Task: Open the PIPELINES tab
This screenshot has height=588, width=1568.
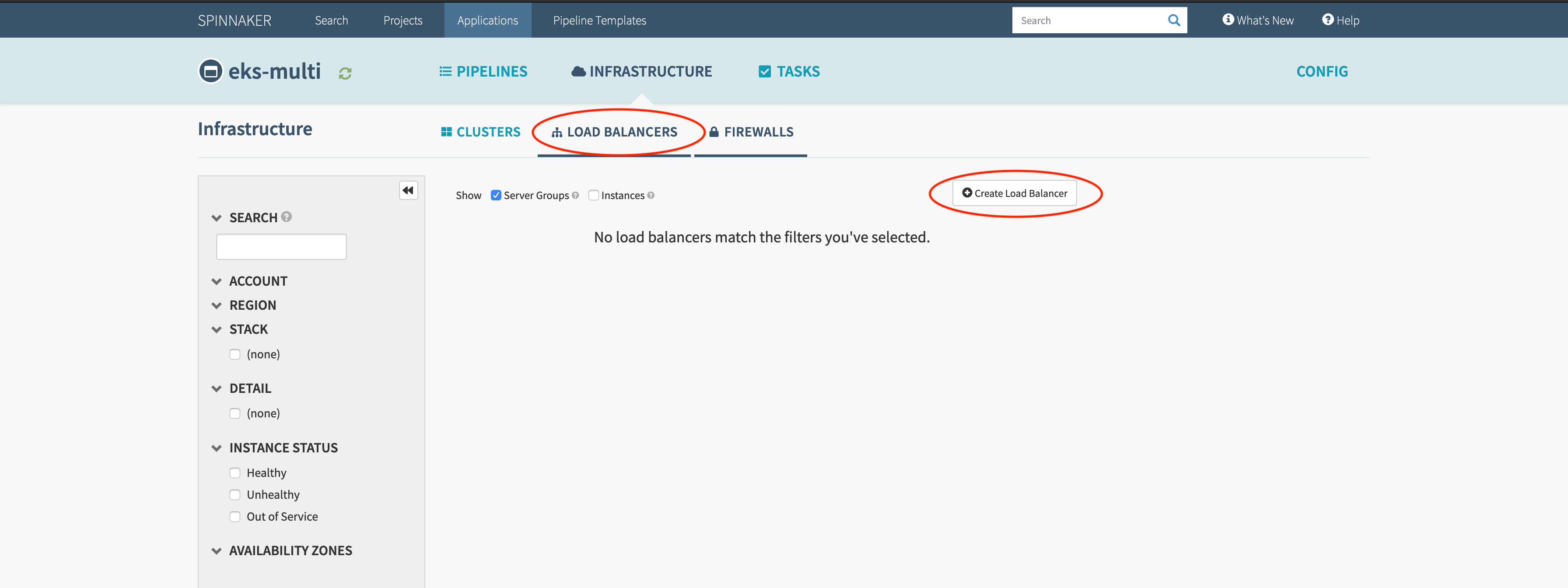Action: point(483,71)
